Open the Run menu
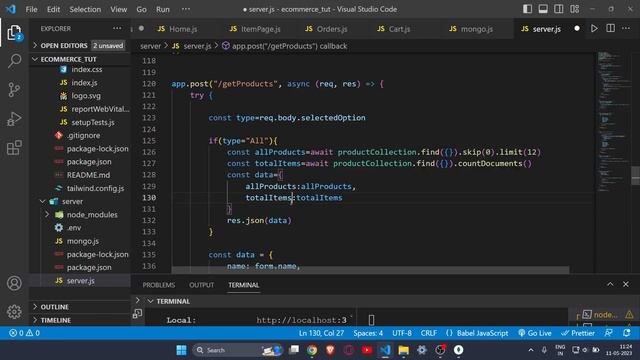Screen dimensions: 640x360 [x=163, y=9]
